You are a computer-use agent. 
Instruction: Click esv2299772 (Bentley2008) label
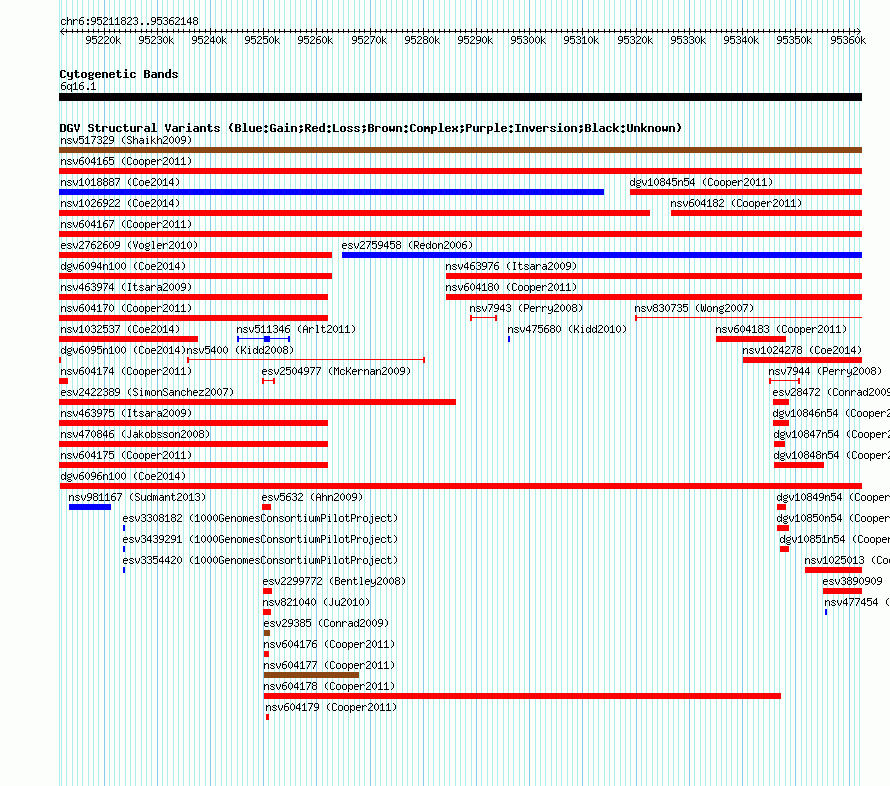click(334, 581)
